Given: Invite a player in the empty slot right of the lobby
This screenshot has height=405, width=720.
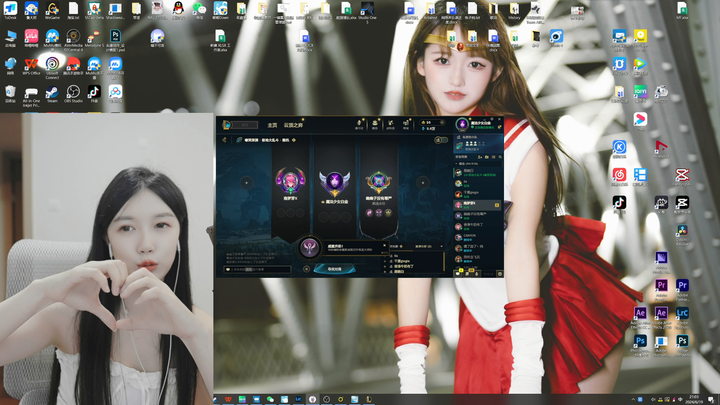Looking at the screenshot, I should click(x=423, y=183).
